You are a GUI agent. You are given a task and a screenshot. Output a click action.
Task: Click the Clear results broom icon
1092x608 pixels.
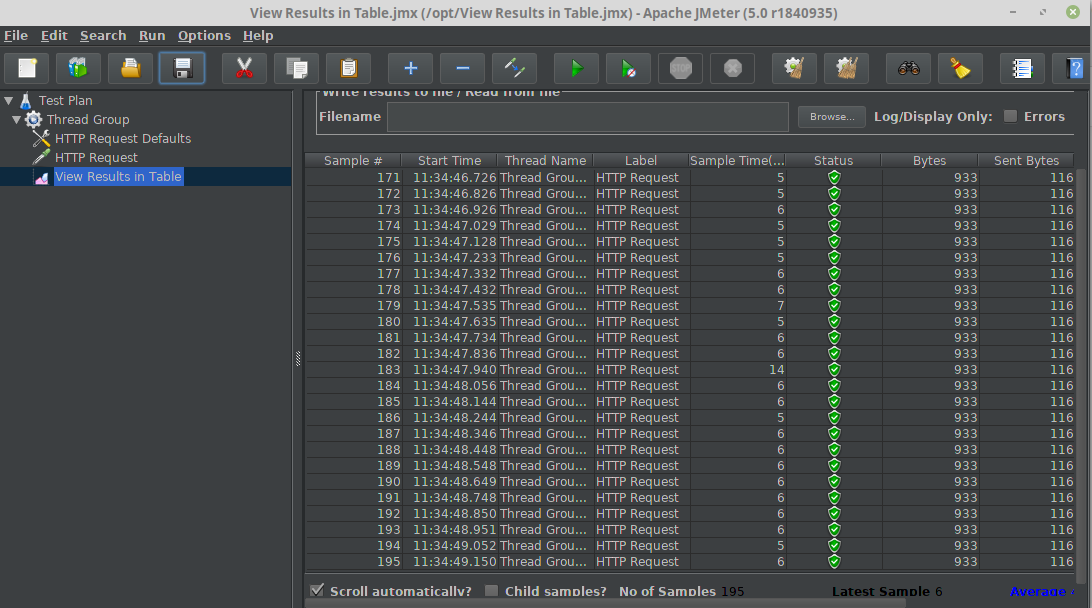794,68
